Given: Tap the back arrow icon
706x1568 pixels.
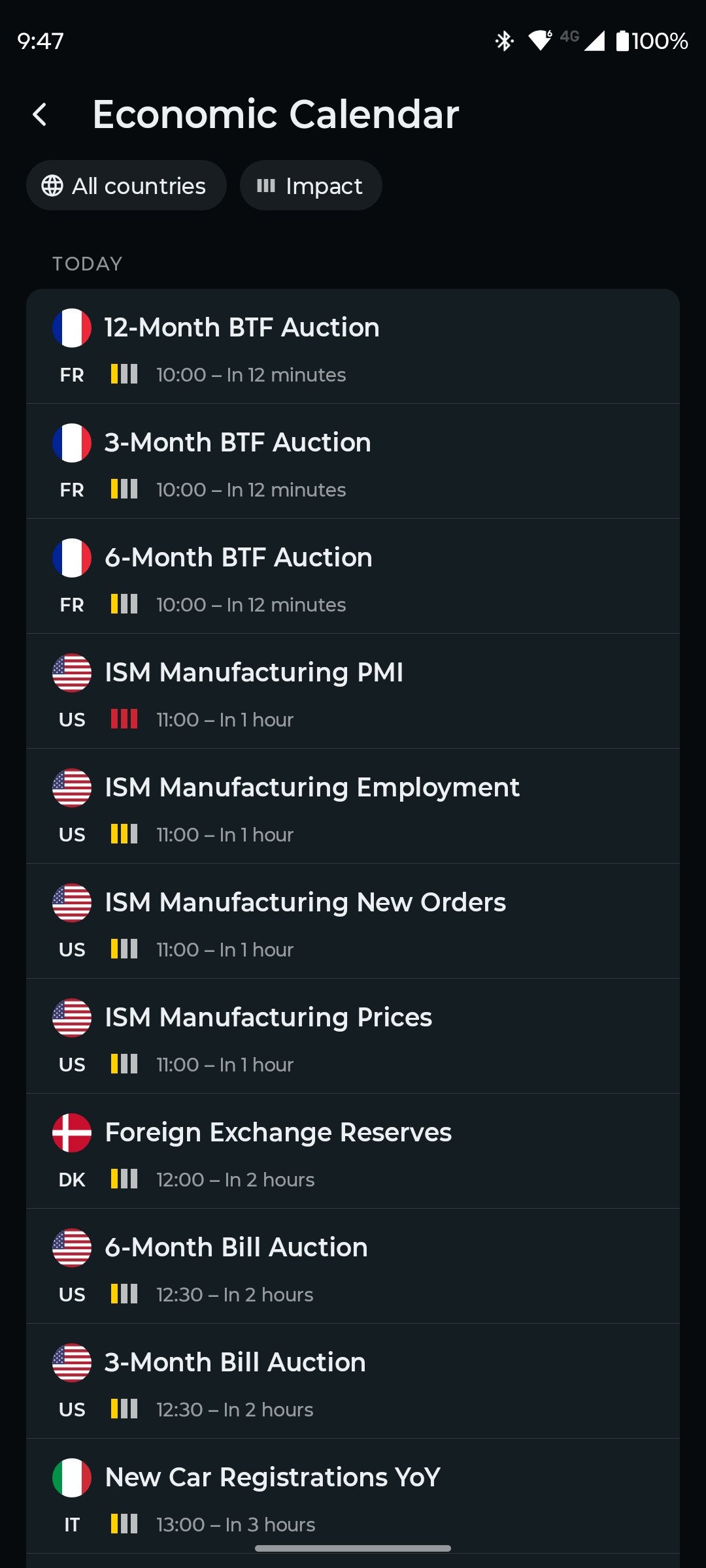Looking at the screenshot, I should click(41, 114).
